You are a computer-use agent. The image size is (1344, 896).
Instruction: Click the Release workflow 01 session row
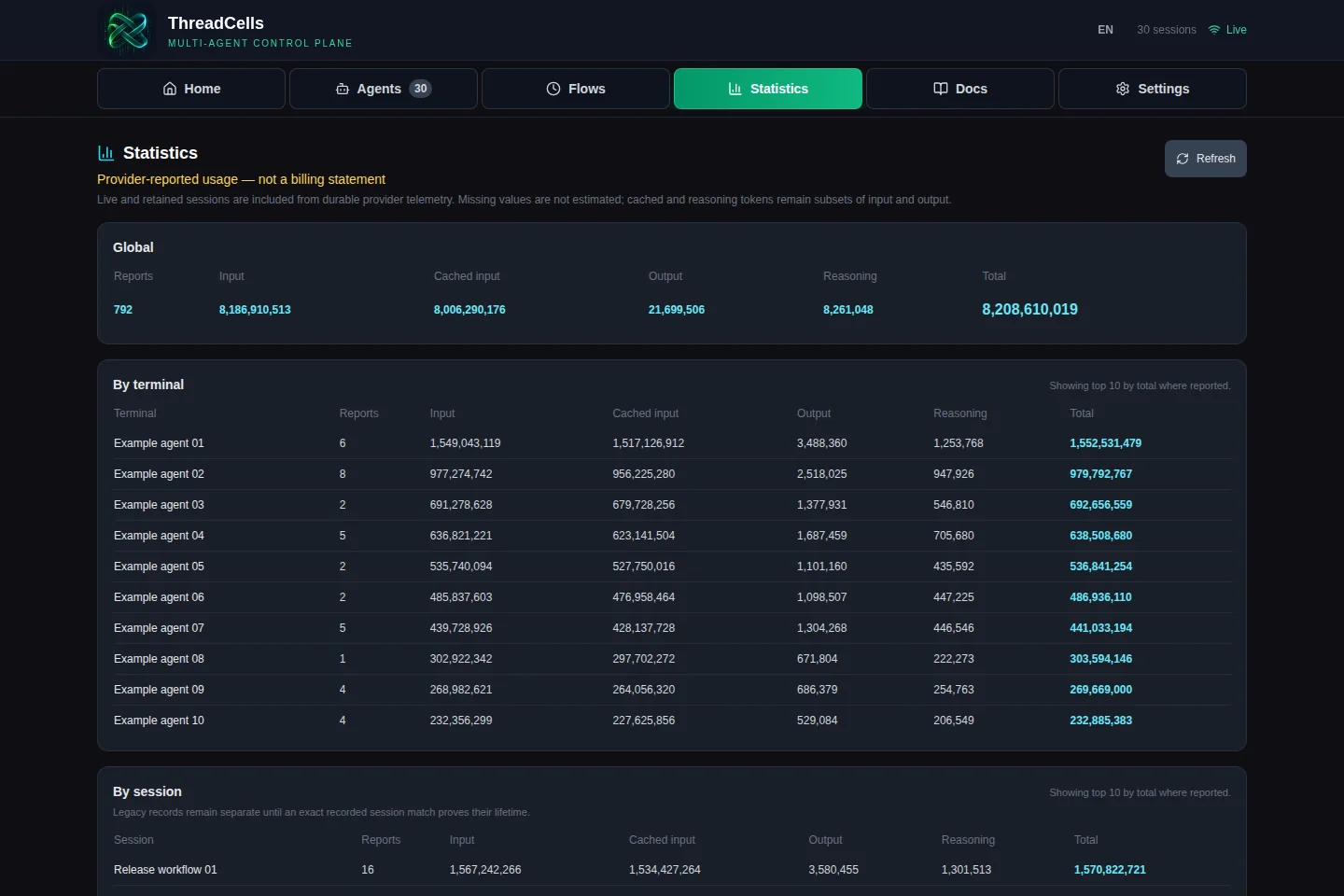[672, 870]
